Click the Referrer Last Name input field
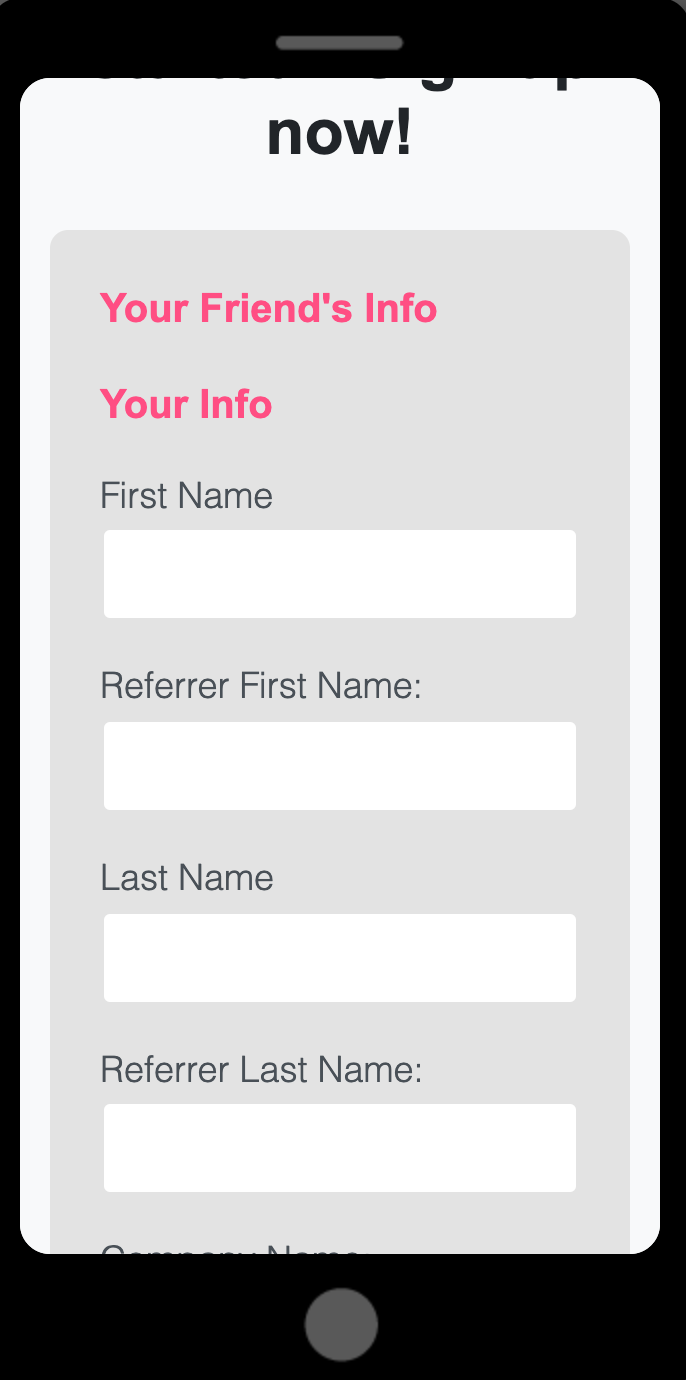 339,1147
